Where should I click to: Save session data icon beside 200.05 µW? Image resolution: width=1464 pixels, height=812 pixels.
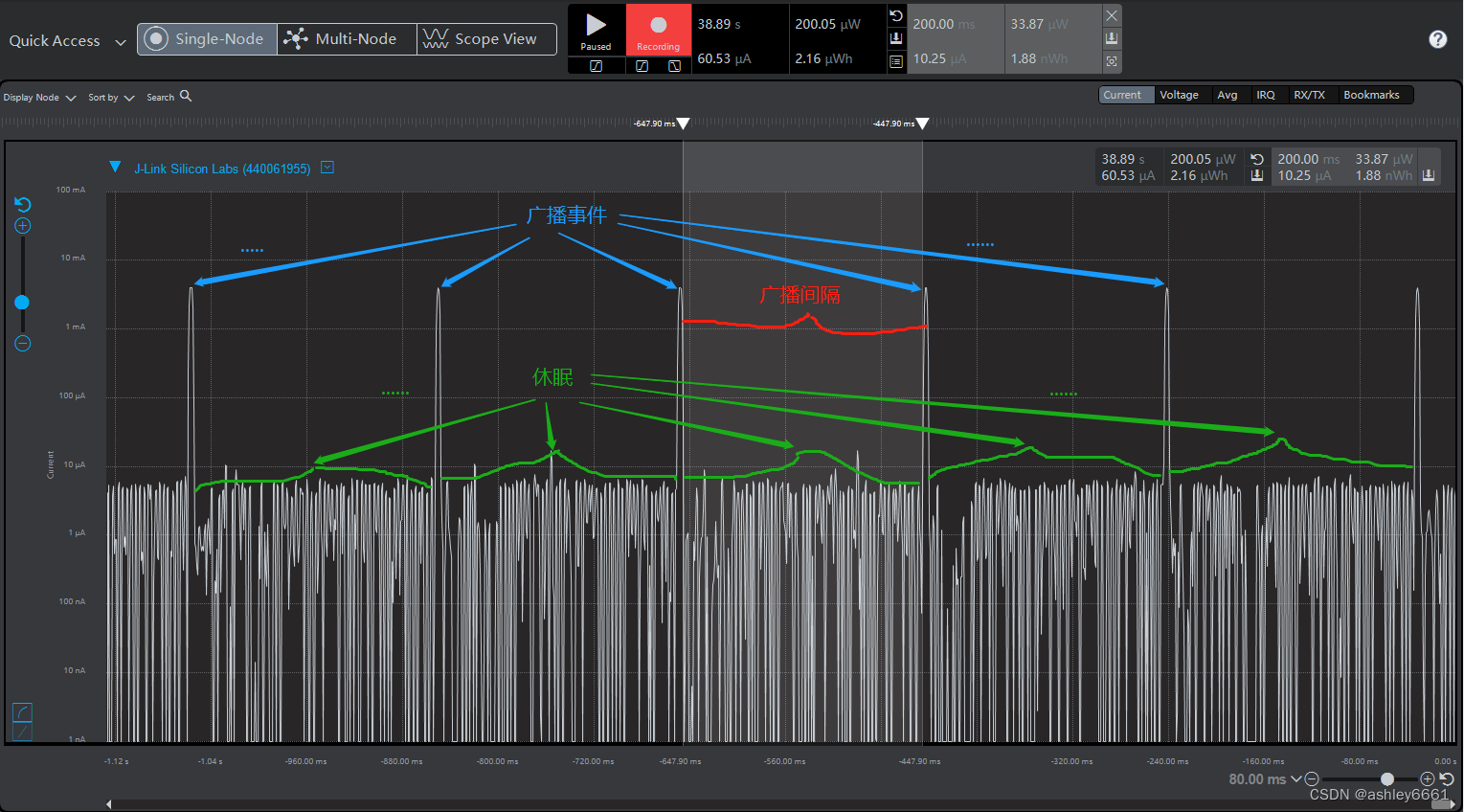[x=896, y=38]
